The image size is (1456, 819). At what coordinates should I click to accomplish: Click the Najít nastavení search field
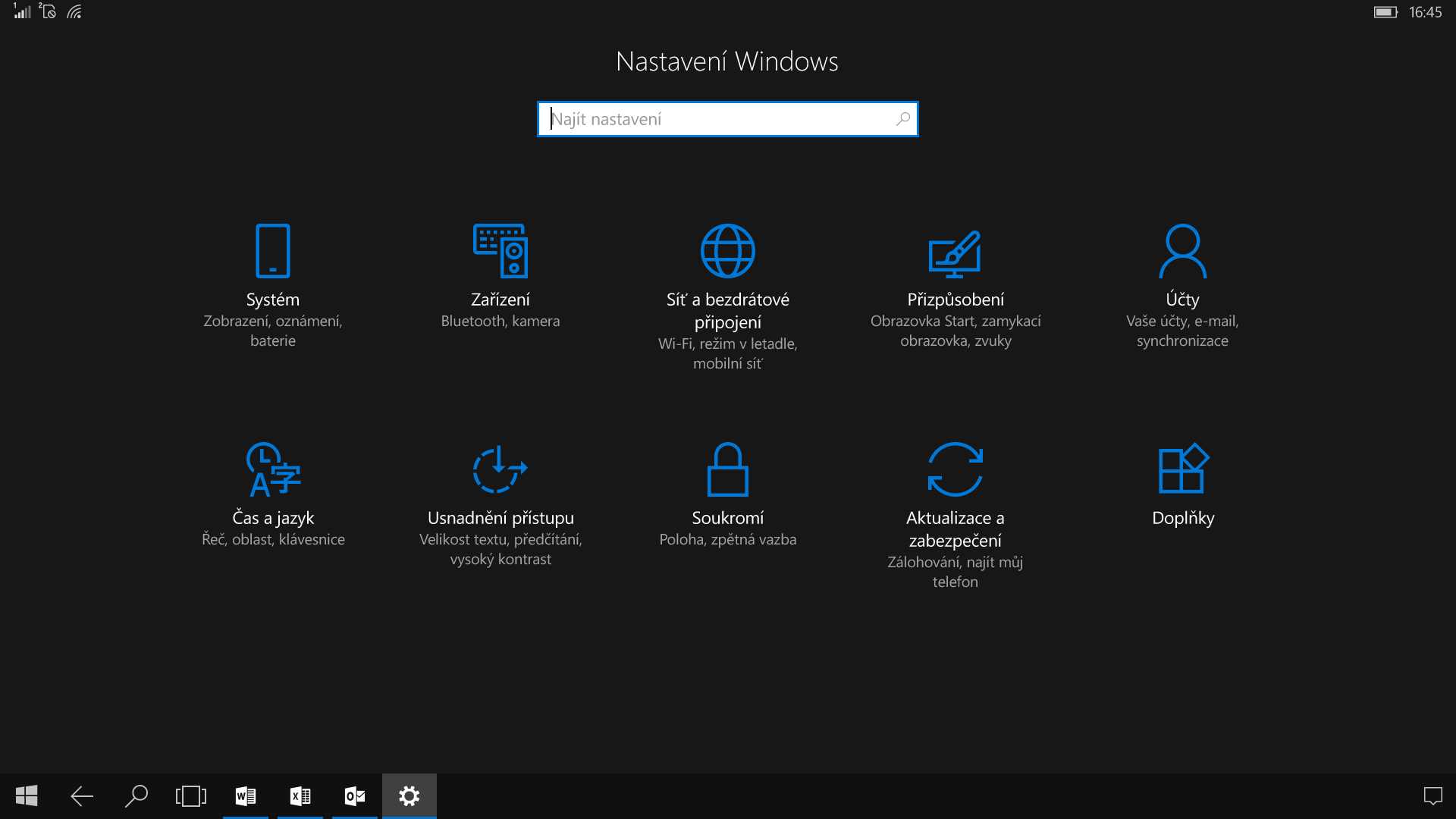point(720,119)
